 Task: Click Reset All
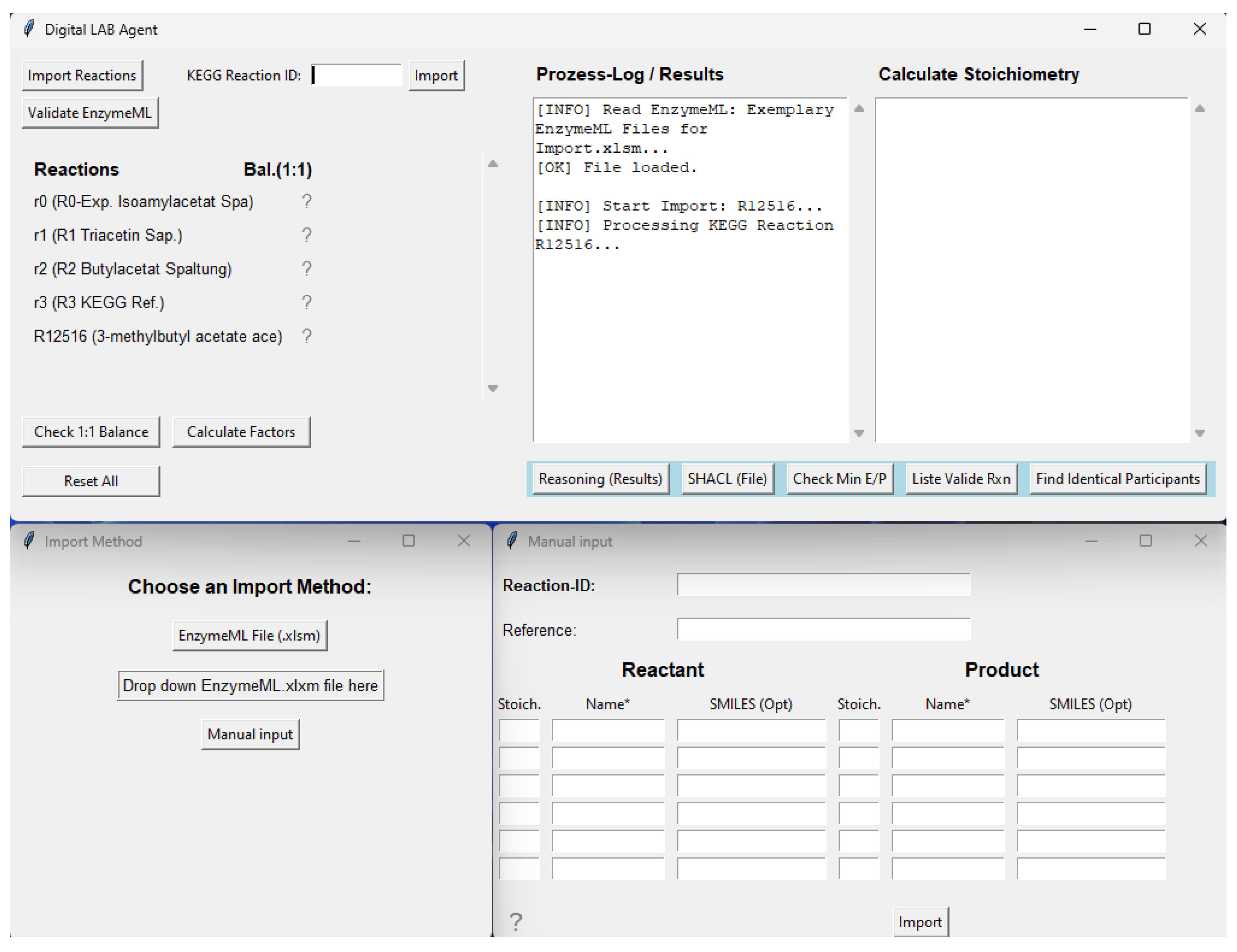(91, 481)
